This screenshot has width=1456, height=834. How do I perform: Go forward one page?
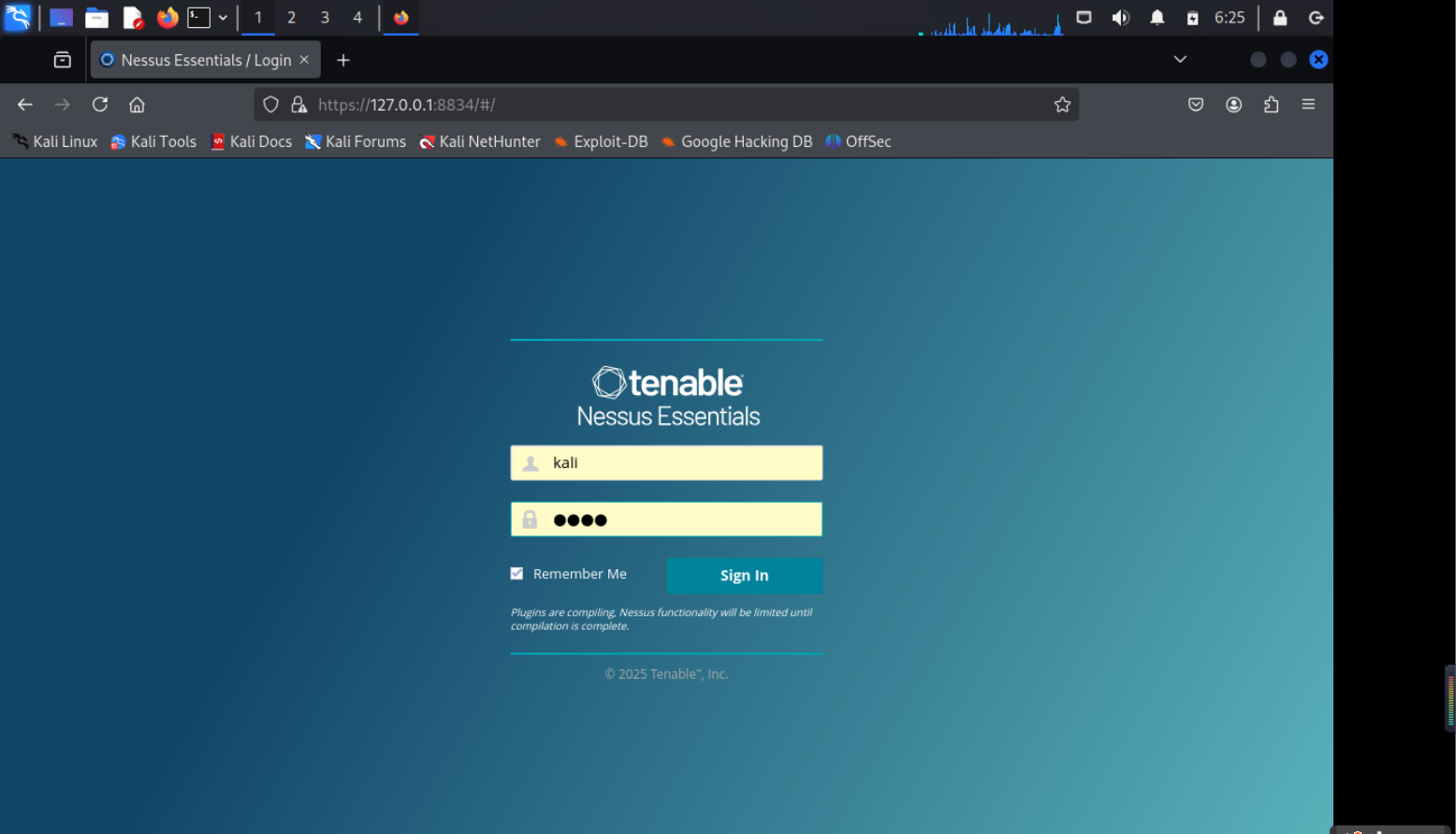[x=63, y=105]
